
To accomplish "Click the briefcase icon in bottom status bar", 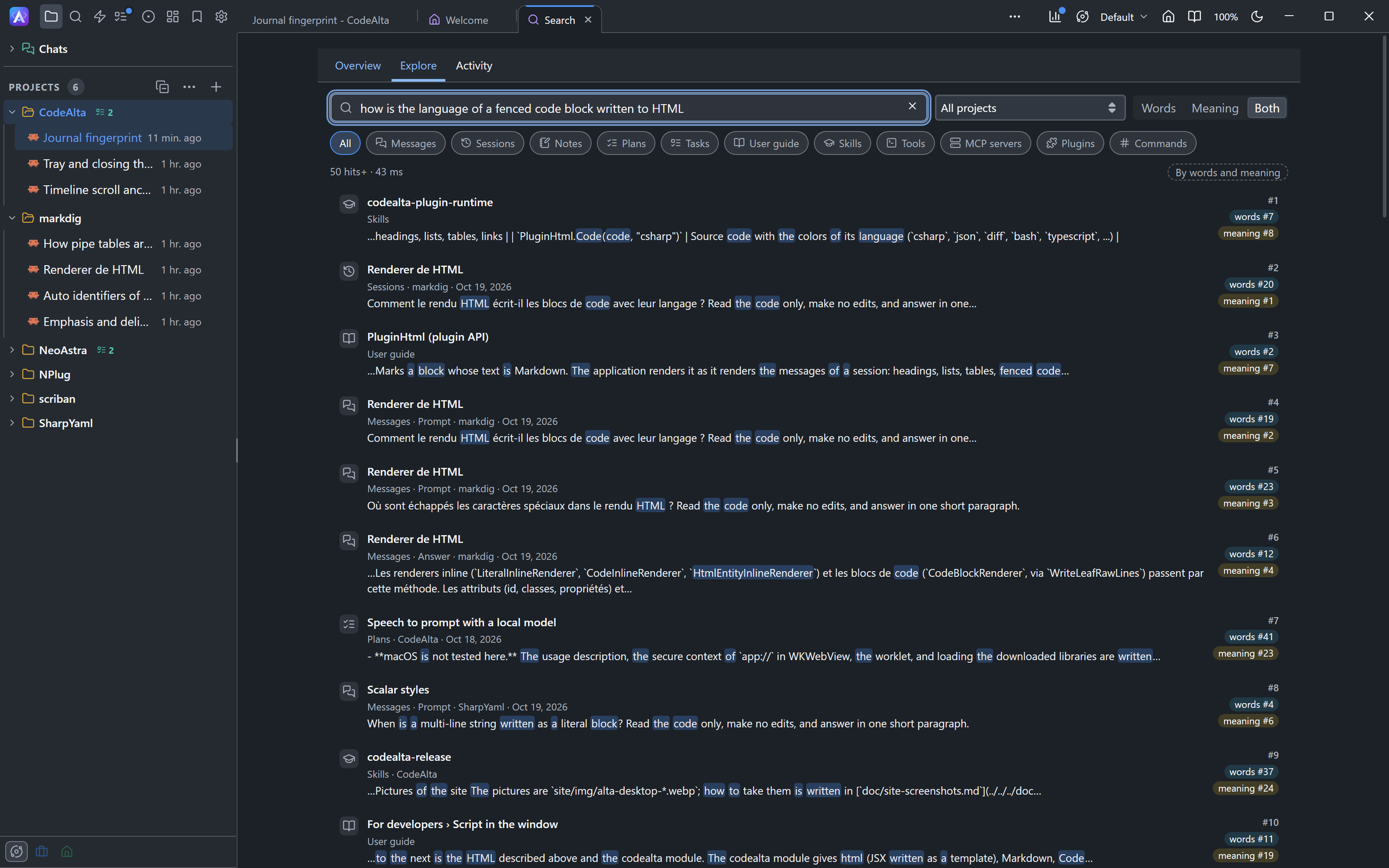I will tap(42, 851).
